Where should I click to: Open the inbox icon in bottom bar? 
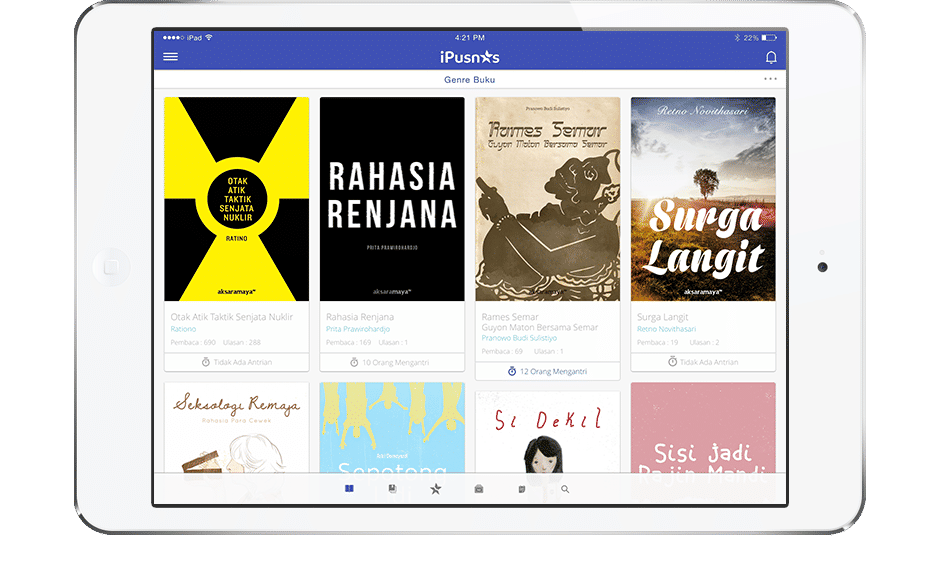click(479, 489)
